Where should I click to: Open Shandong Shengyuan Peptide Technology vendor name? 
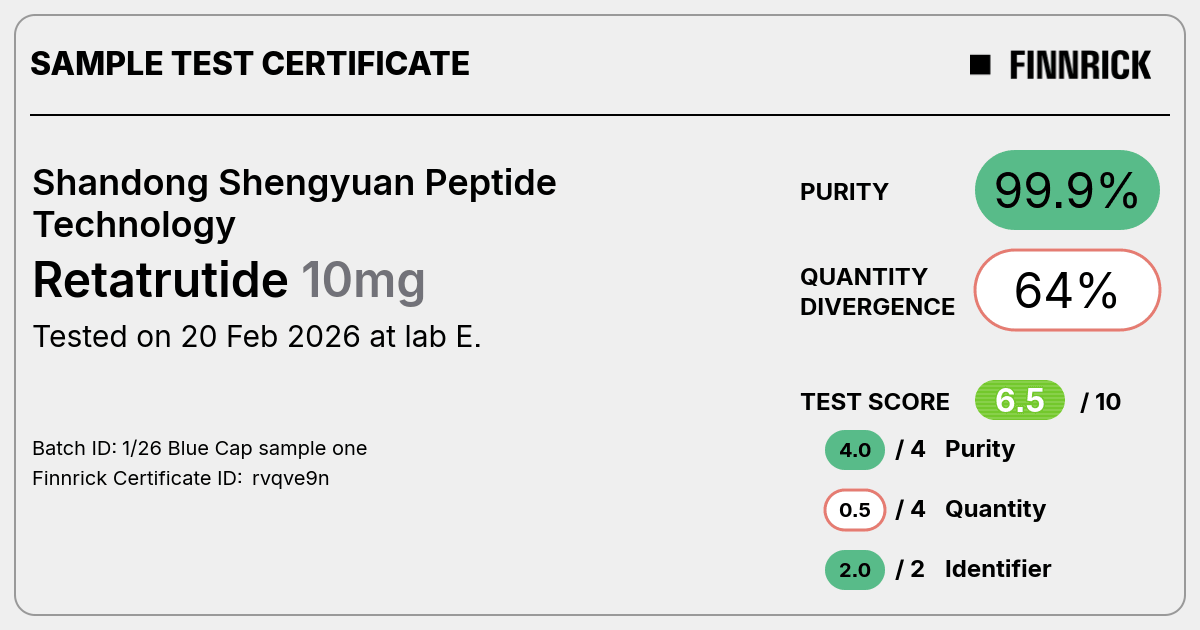(294, 204)
